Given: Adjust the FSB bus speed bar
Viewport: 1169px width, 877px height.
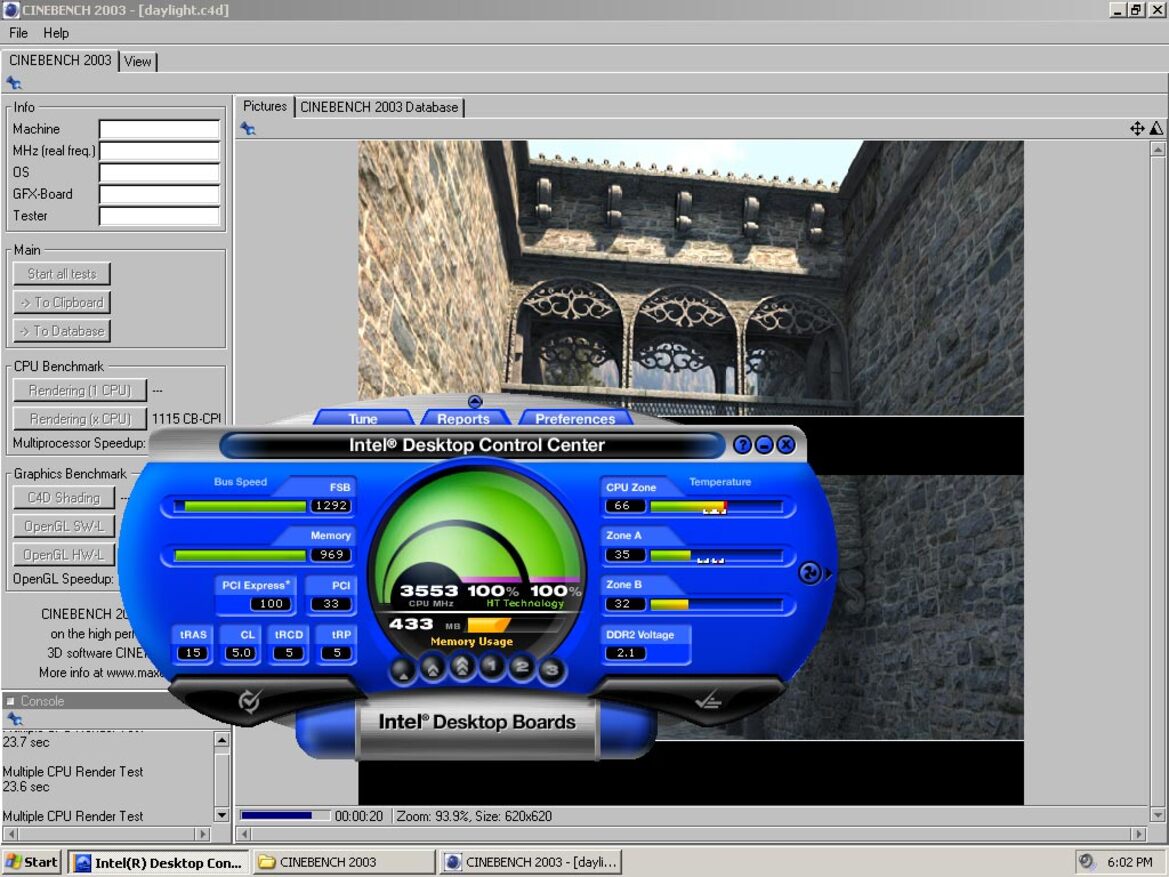Looking at the screenshot, I should pyautogui.click(x=240, y=506).
